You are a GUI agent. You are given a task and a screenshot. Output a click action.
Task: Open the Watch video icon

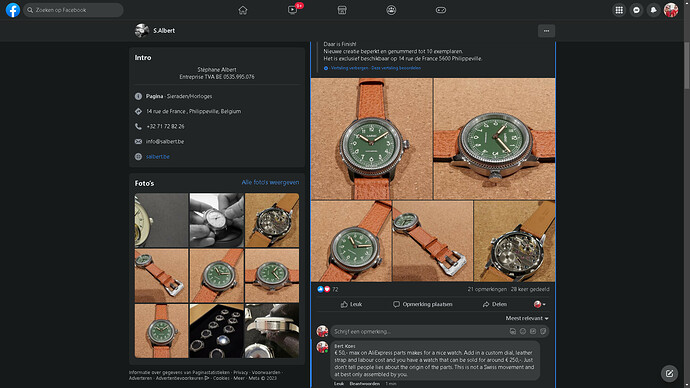(x=293, y=10)
